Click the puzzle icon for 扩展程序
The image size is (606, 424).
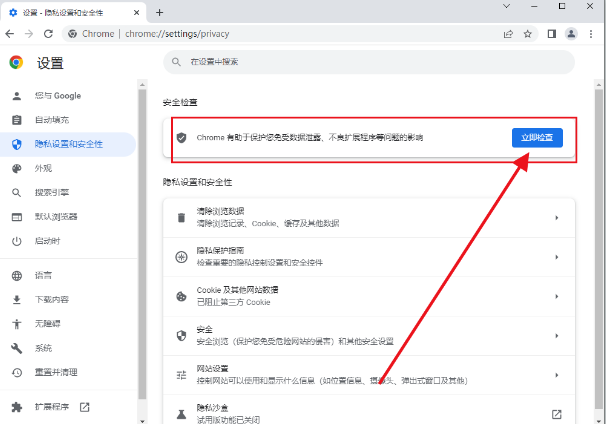coord(17,407)
